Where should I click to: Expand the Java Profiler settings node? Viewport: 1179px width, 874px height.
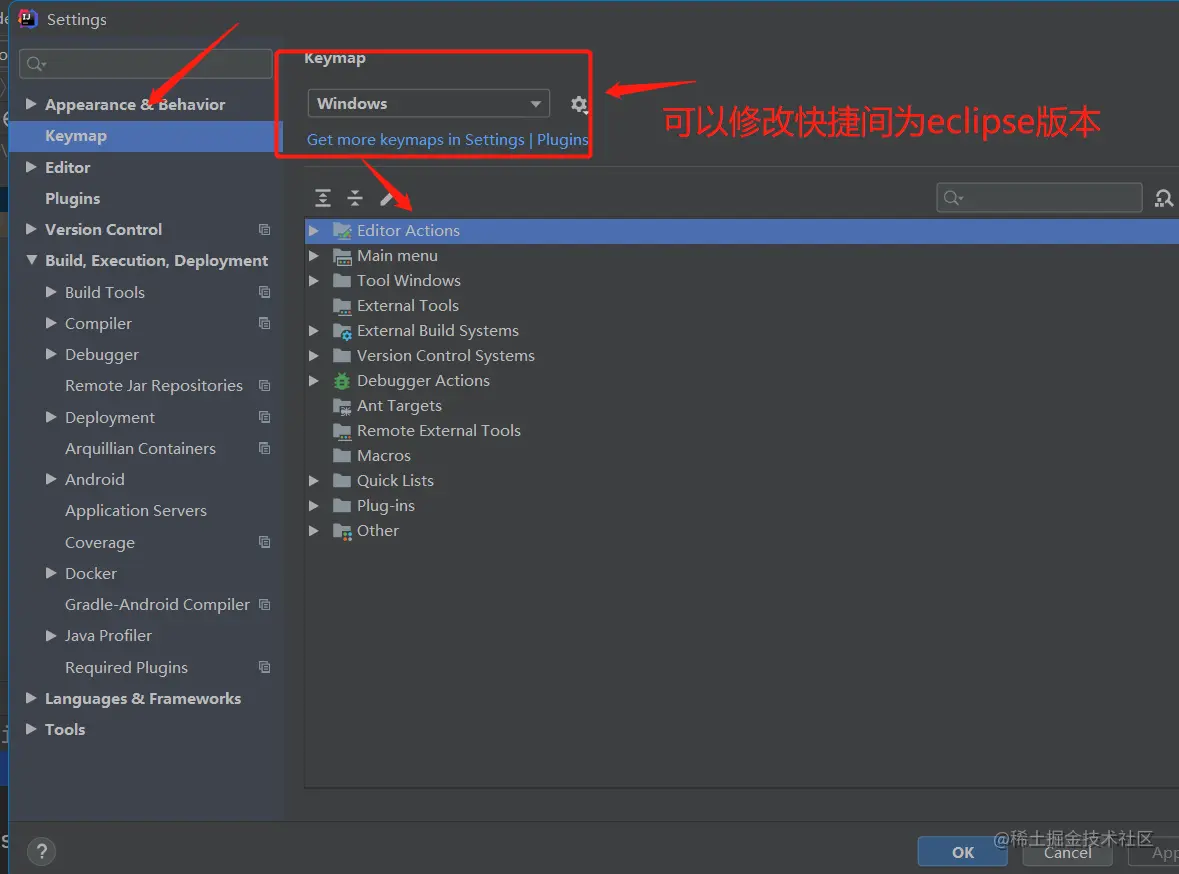point(51,636)
